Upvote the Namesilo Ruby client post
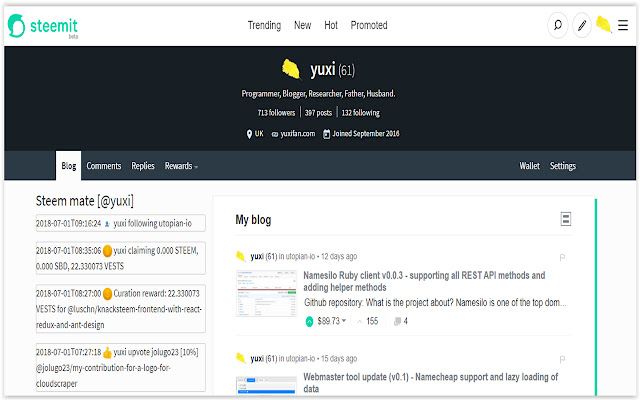This screenshot has height=400, width=640. [309, 321]
